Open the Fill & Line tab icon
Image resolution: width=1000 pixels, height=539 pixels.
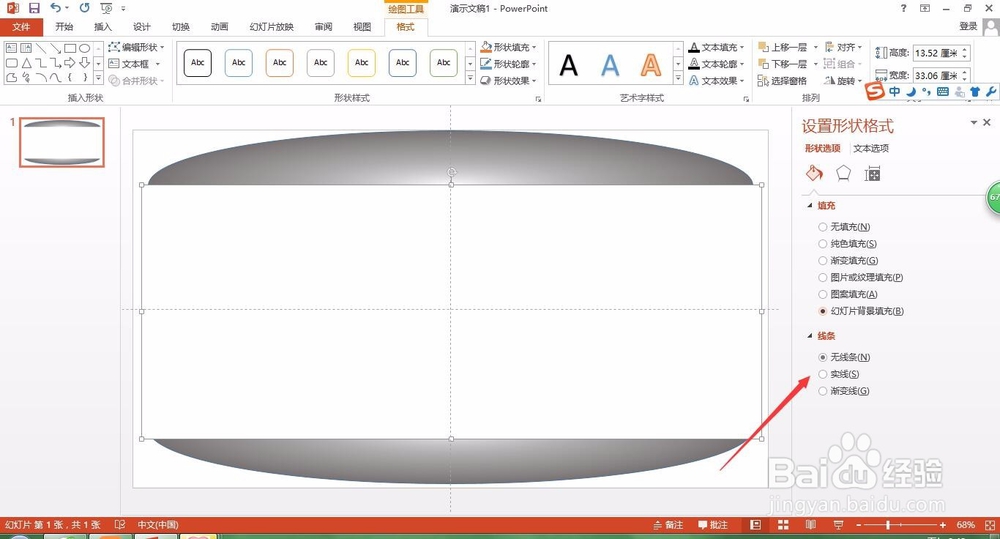point(814,174)
